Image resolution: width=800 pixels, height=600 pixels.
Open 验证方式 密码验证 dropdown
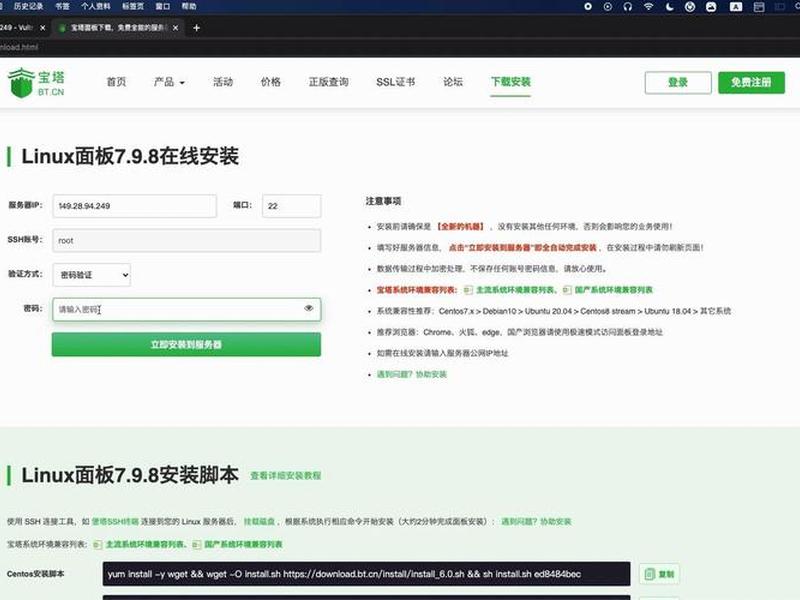point(92,275)
